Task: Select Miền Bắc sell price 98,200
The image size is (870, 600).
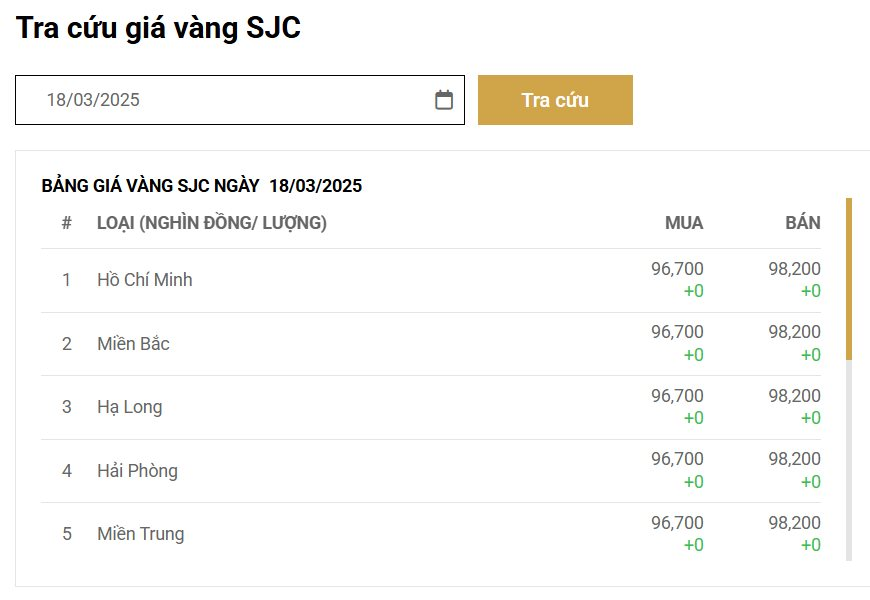Action: click(794, 332)
